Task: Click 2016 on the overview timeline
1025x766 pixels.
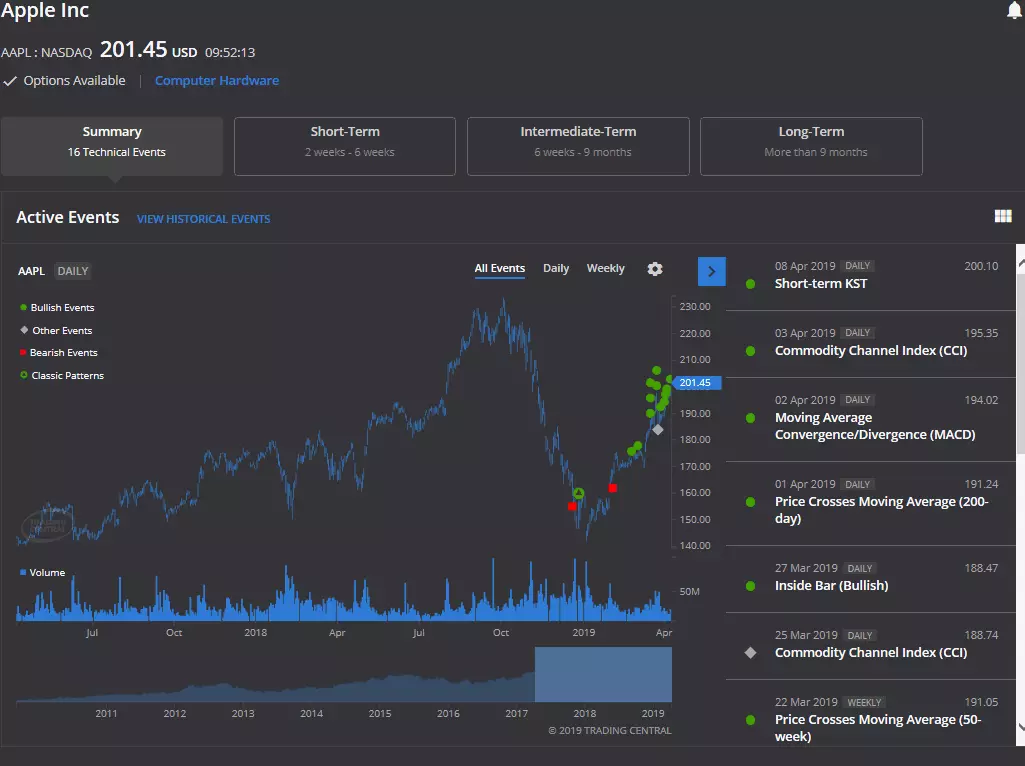Action: (448, 714)
